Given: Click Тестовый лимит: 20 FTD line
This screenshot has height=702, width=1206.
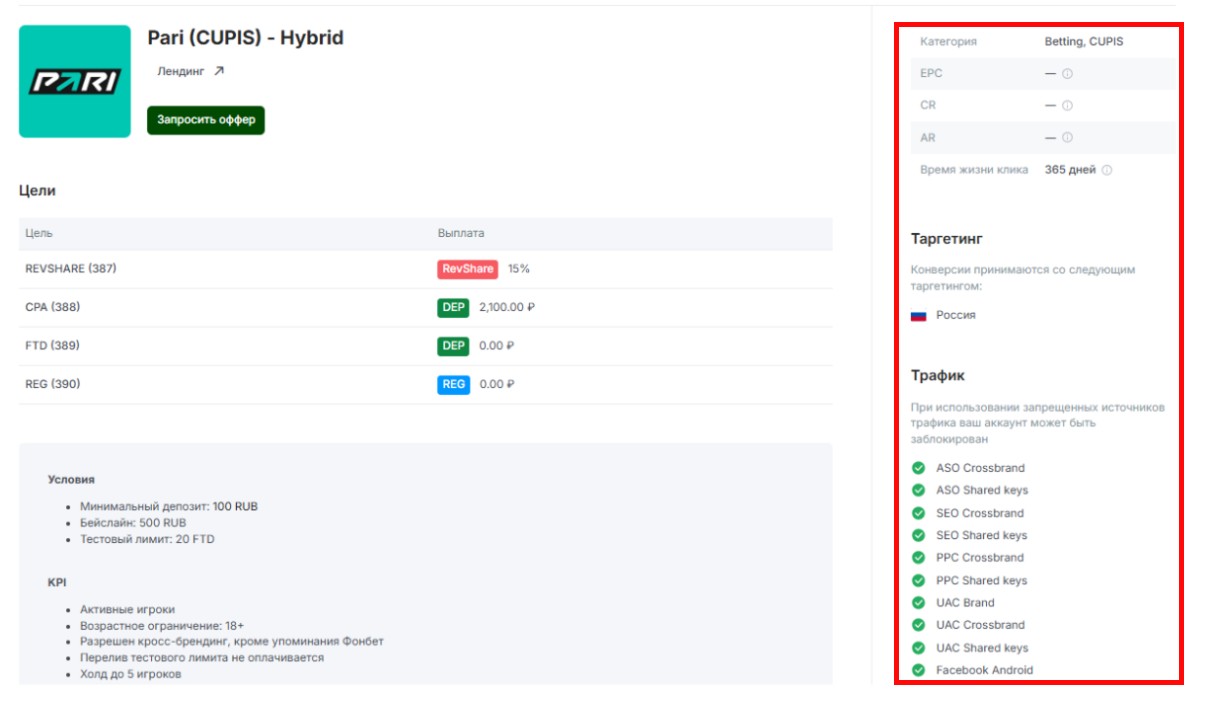Looking at the screenshot, I should [x=147, y=539].
